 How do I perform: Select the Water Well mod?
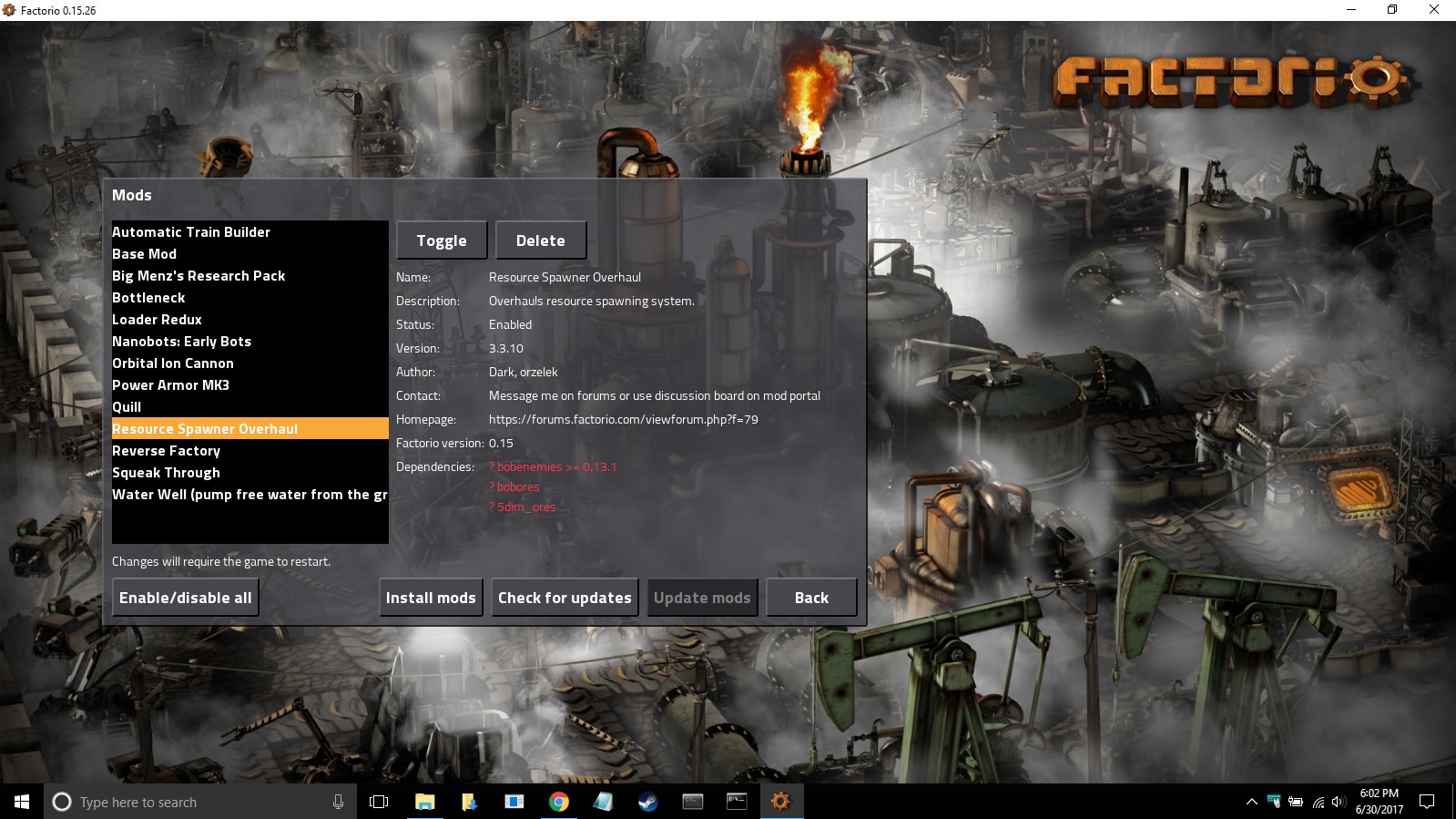[x=250, y=494]
